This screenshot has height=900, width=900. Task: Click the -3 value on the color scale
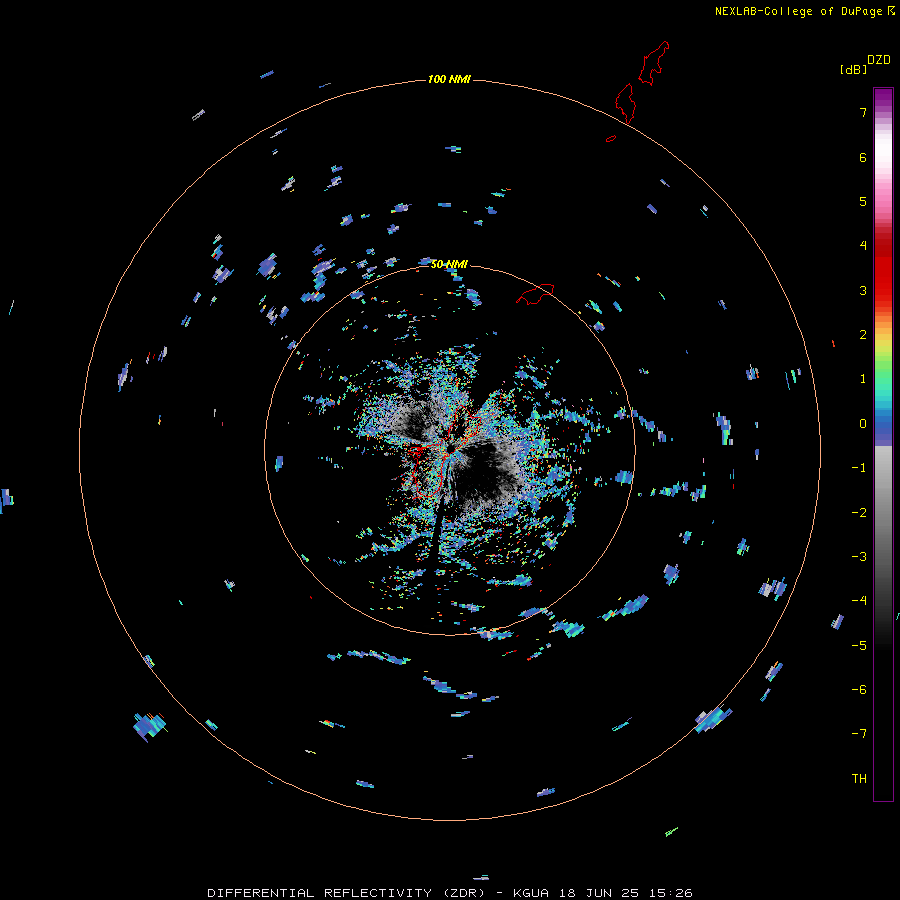[x=859, y=557]
